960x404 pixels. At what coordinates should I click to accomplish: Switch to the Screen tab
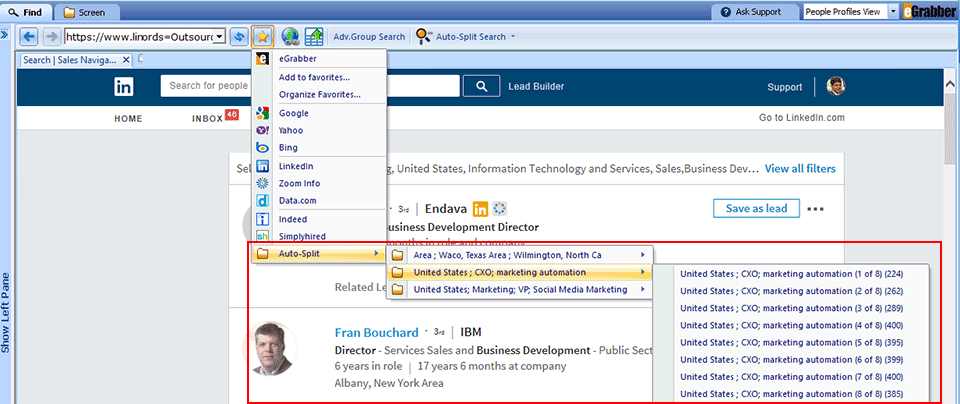tap(85, 12)
